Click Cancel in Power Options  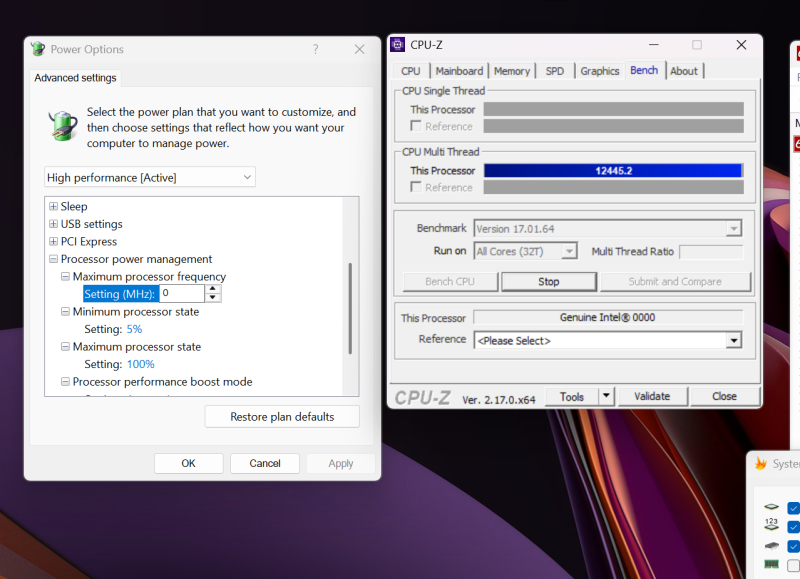point(265,463)
